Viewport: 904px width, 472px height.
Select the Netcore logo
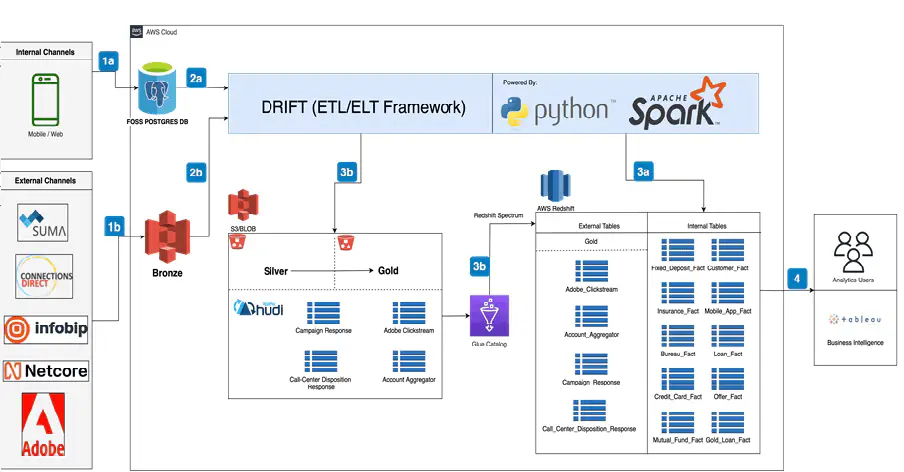click(x=46, y=371)
